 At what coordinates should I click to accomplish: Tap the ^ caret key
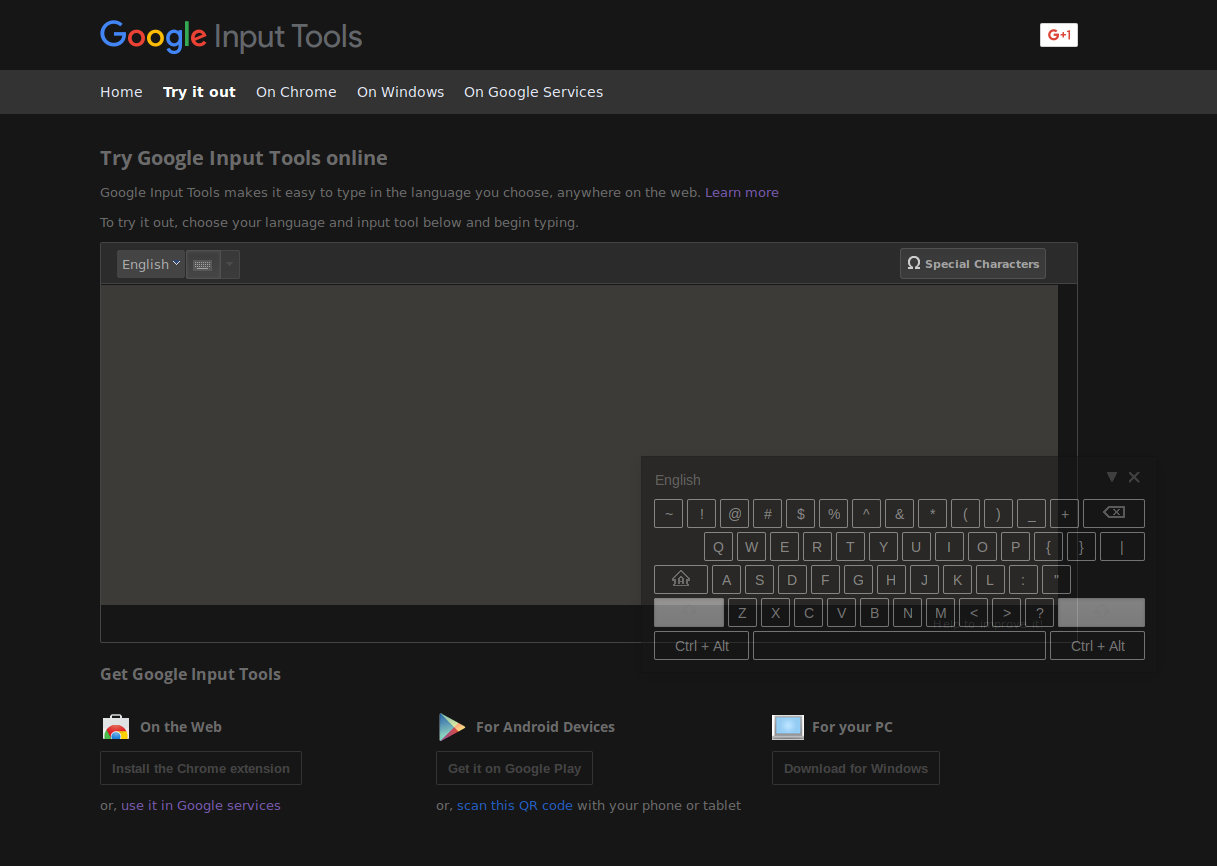tap(866, 513)
